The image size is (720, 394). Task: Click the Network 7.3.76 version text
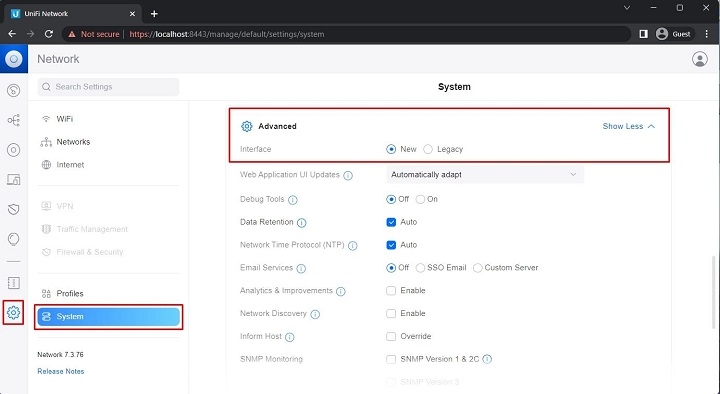click(60, 355)
